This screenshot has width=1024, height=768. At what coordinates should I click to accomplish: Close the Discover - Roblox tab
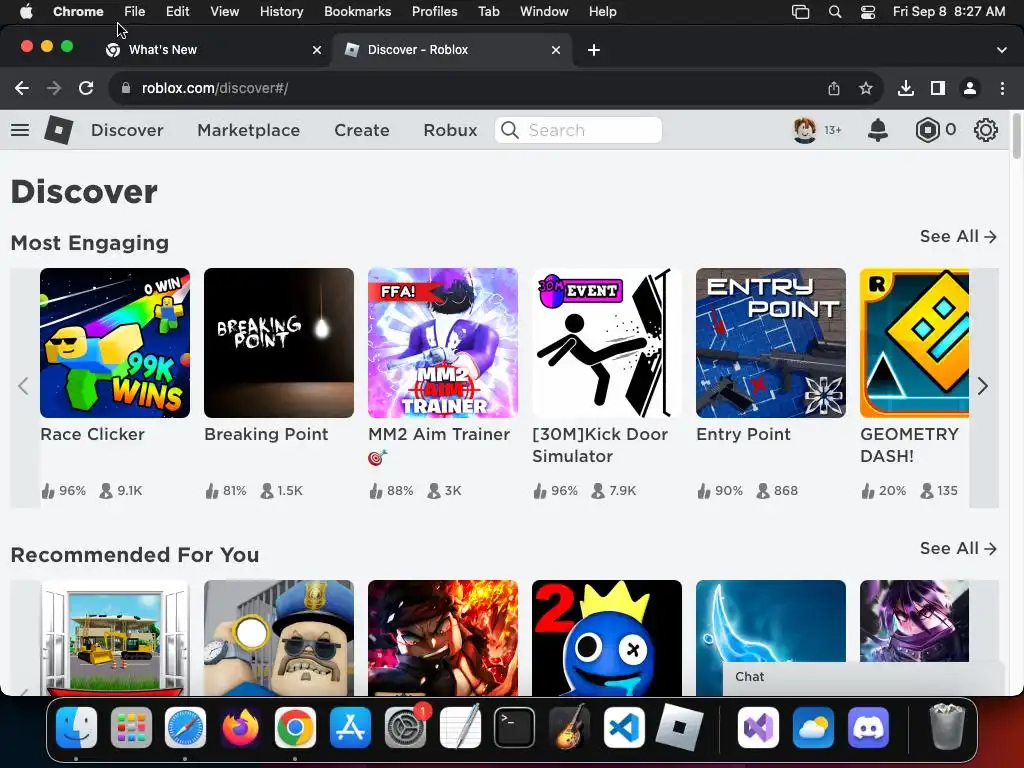(x=556, y=50)
